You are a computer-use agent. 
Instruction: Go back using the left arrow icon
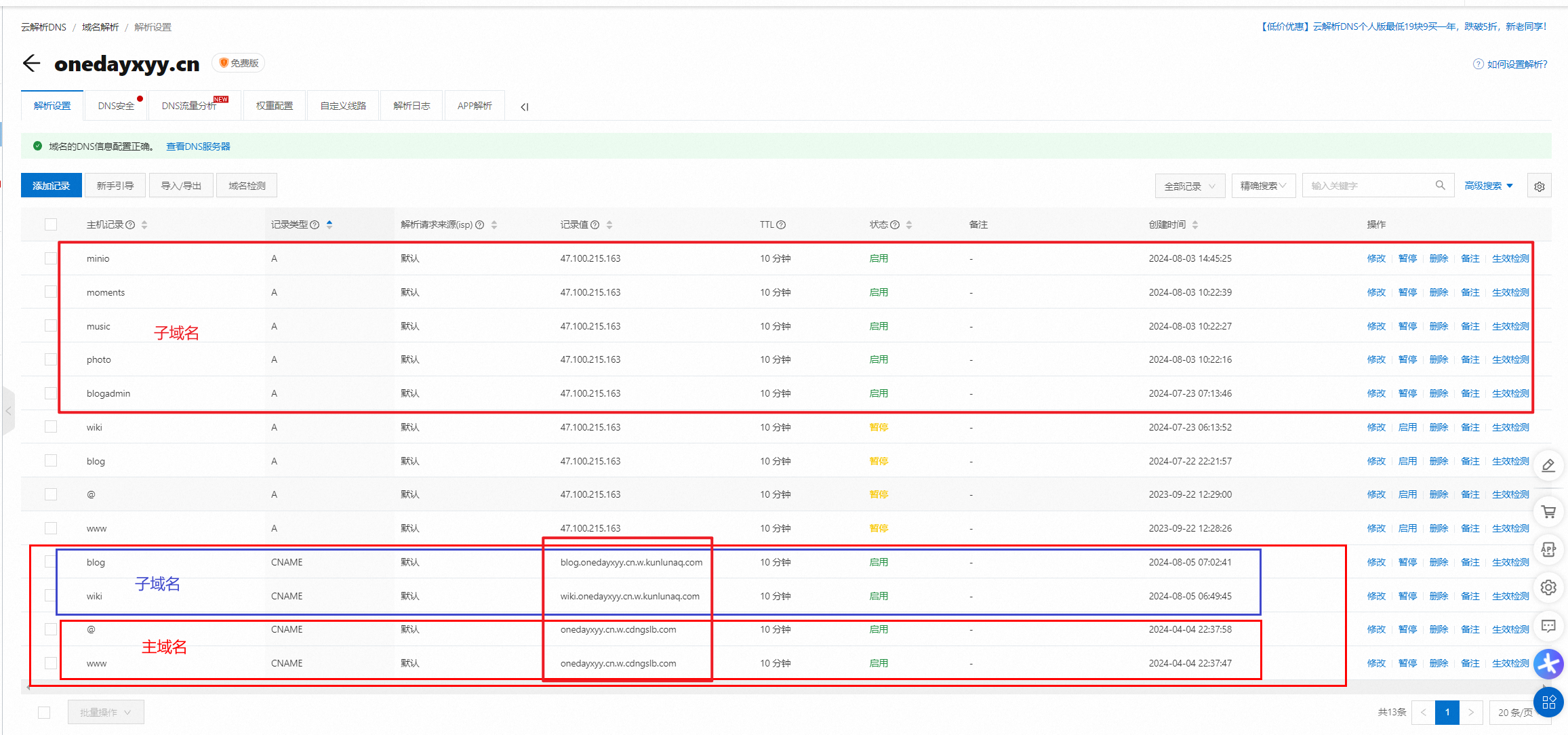coord(31,64)
